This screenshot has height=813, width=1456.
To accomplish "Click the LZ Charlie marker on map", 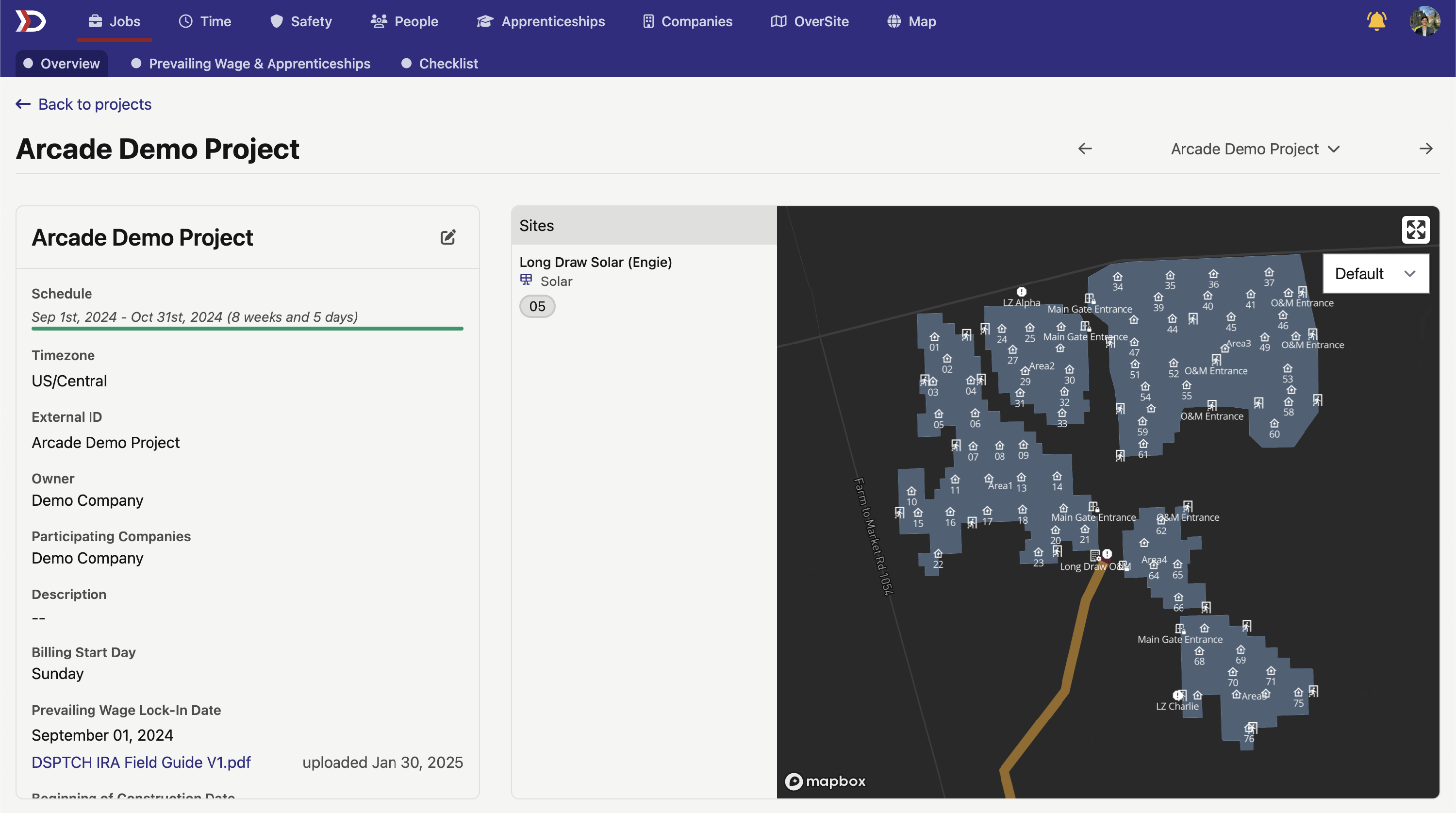I will pyautogui.click(x=1178, y=695).
